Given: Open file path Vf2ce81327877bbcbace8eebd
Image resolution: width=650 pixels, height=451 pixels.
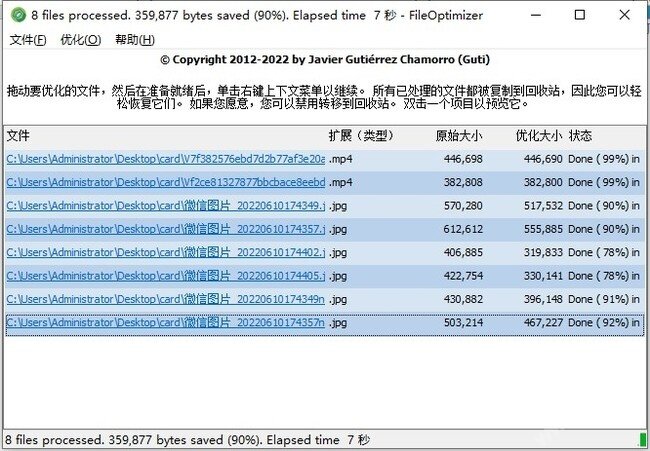Looking at the screenshot, I should pos(166,182).
